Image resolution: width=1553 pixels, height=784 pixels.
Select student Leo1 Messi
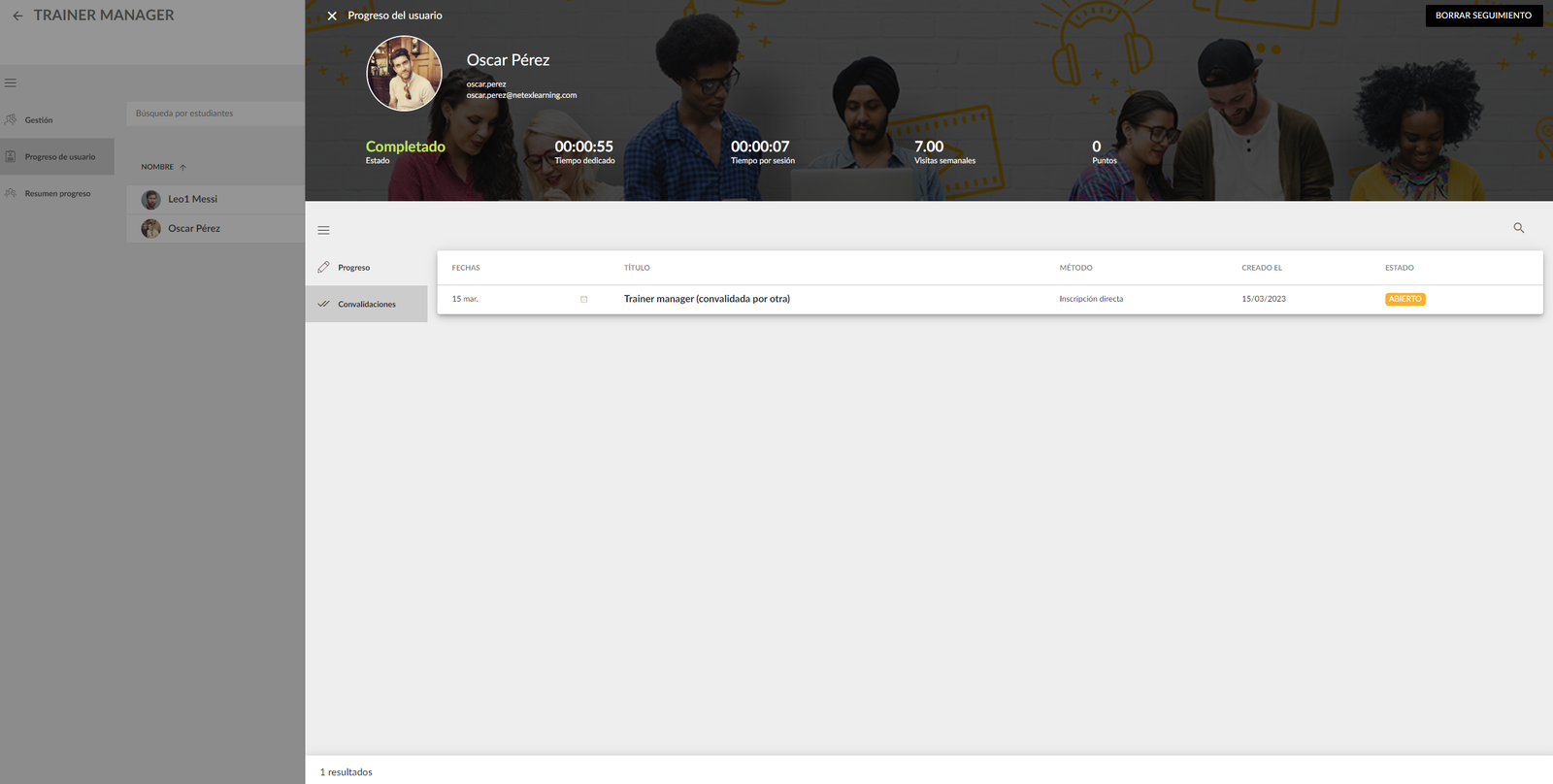click(215, 200)
